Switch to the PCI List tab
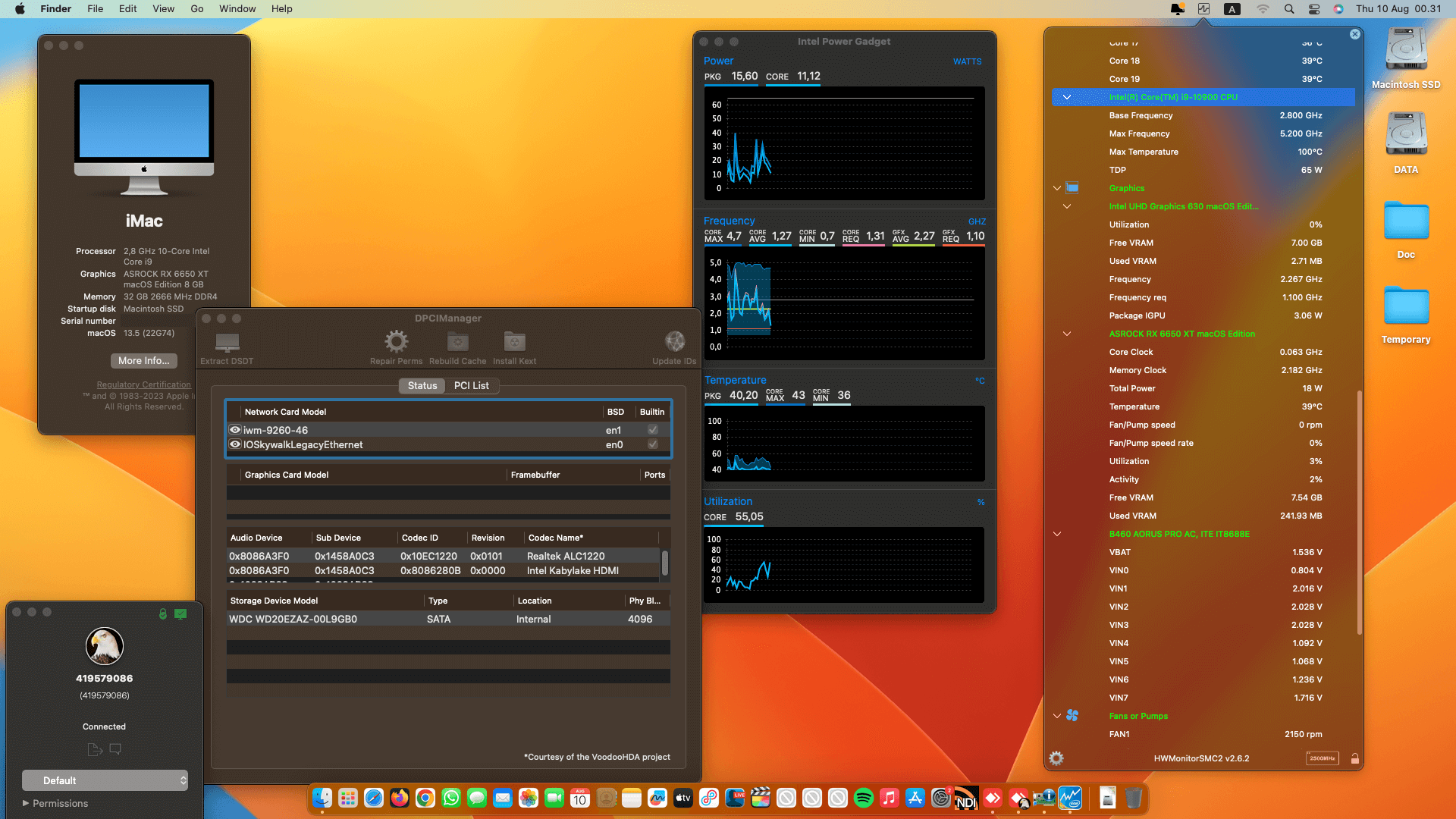Viewport: 1456px width, 819px height. point(471,385)
